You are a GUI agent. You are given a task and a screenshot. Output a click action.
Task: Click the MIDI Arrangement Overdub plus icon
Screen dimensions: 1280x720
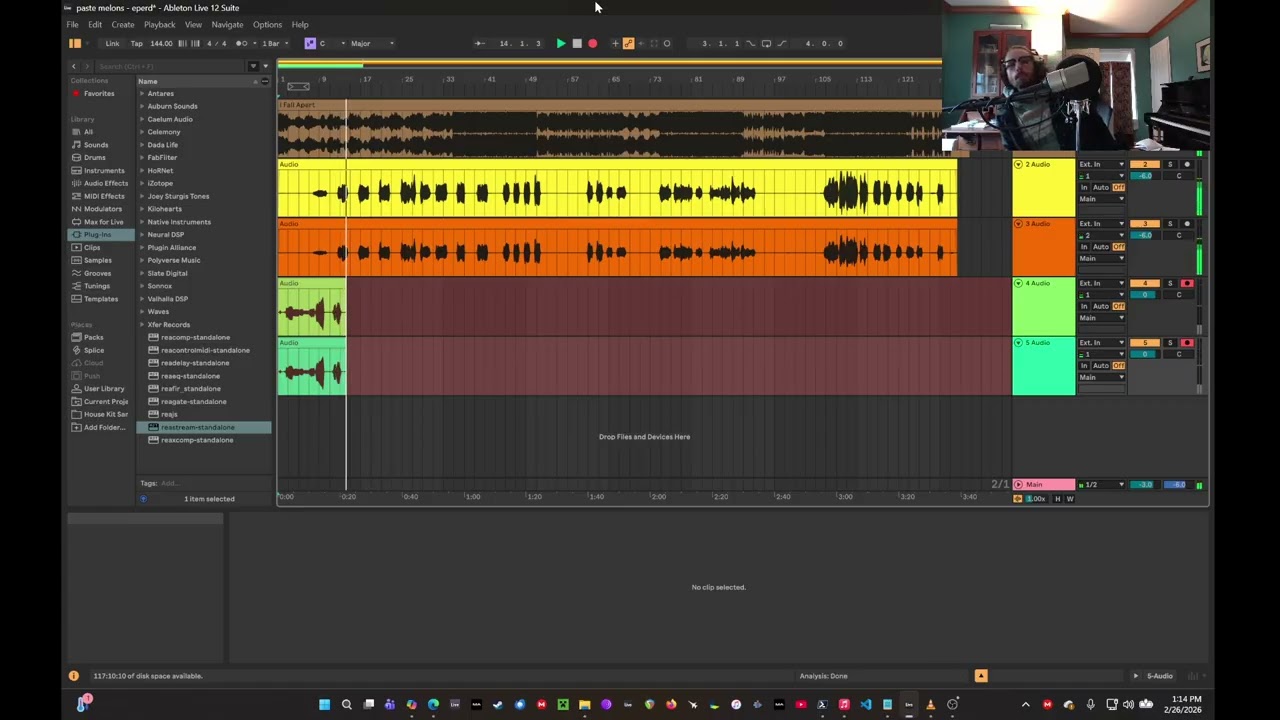615,43
